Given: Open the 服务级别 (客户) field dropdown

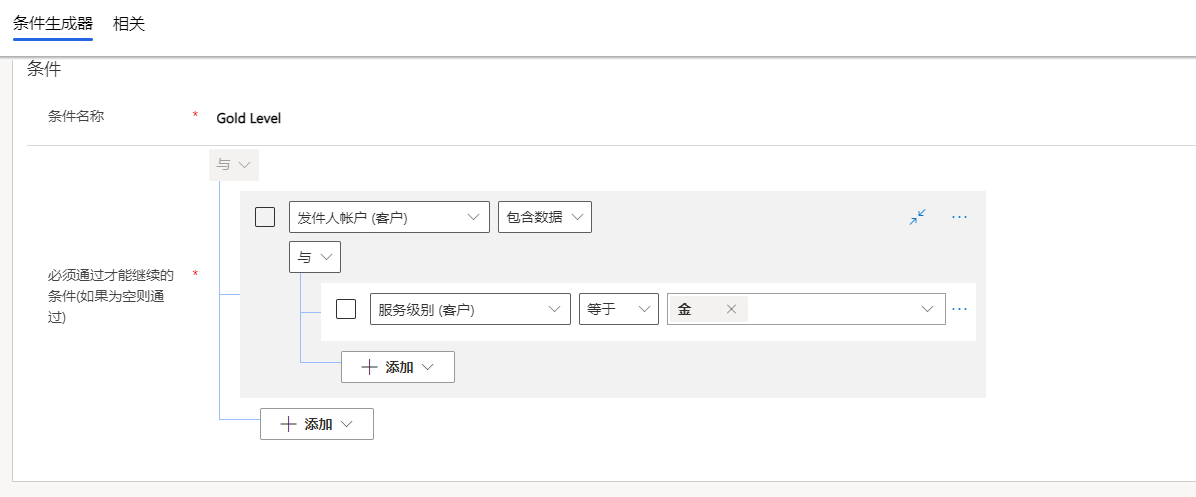Looking at the screenshot, I should coord(470,309).
